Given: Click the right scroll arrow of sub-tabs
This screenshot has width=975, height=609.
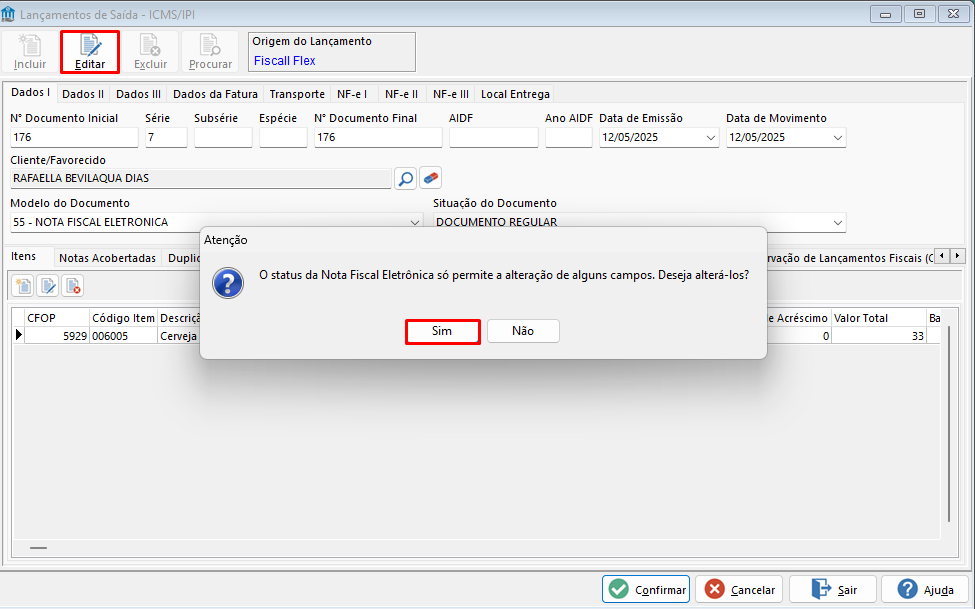Looking at the screenshot, I should point(958,255).
